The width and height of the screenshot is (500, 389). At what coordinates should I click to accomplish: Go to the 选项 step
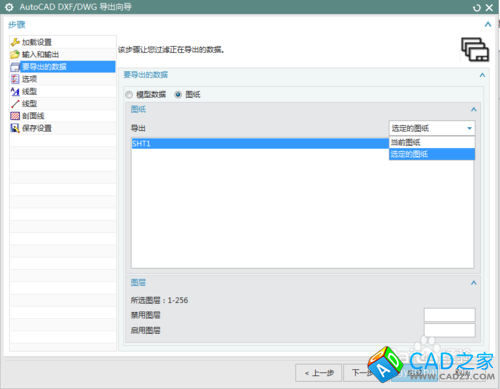(x=63, y=79)
